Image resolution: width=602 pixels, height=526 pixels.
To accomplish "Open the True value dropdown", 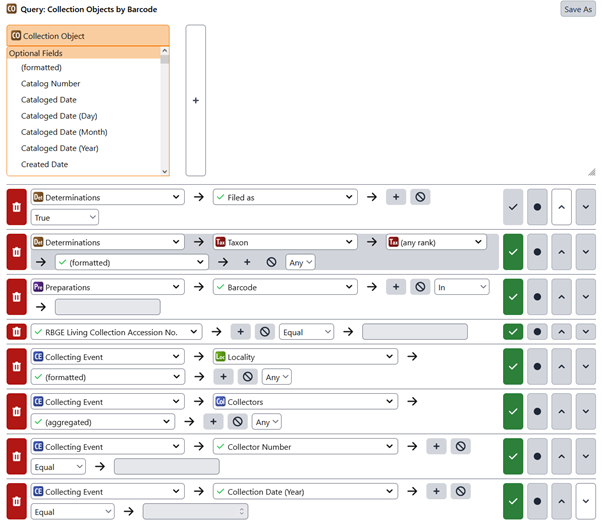I will point(64,217).
